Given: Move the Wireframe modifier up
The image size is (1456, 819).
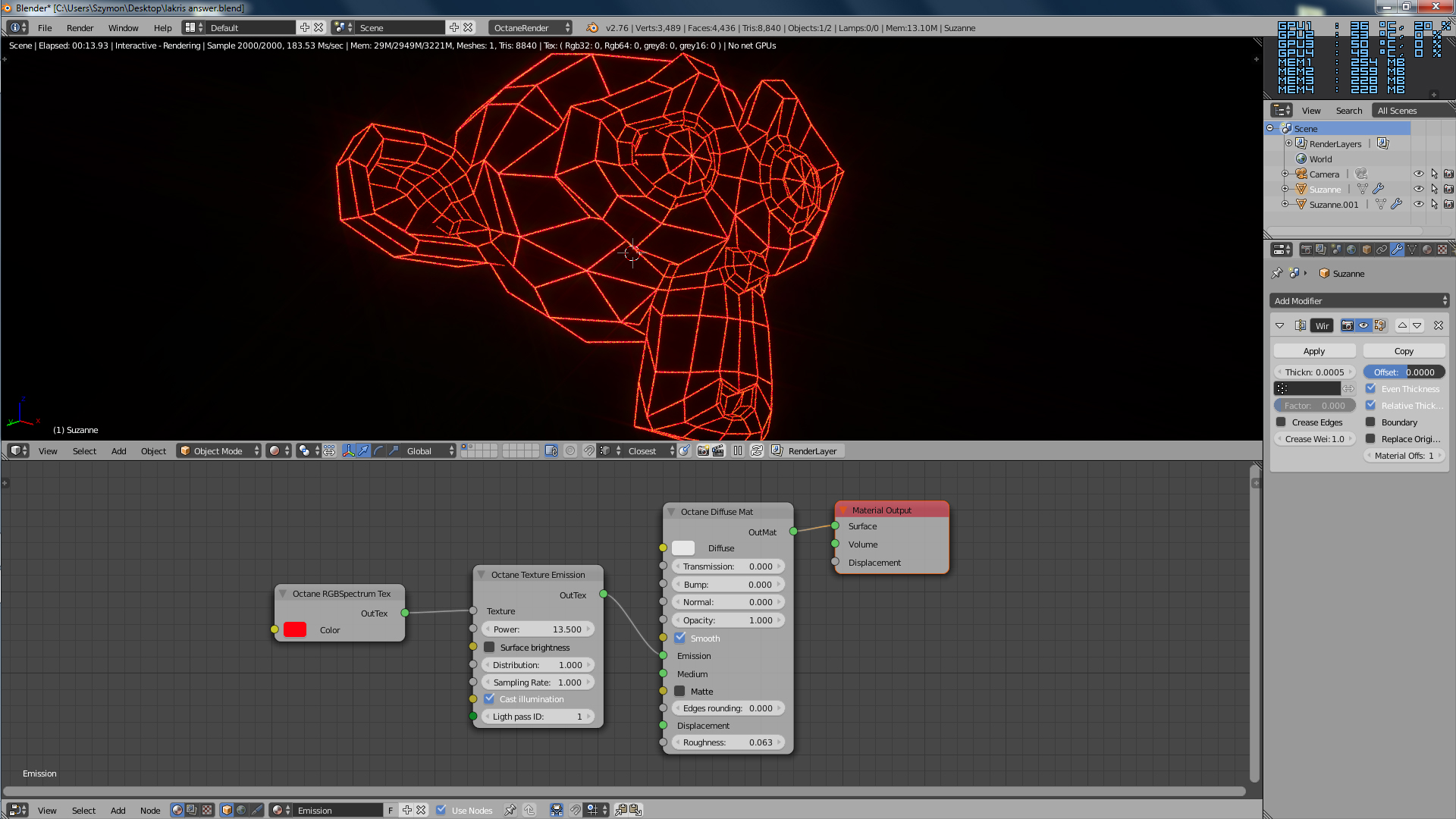Looking at the screenshot, I should (1402, 325).
